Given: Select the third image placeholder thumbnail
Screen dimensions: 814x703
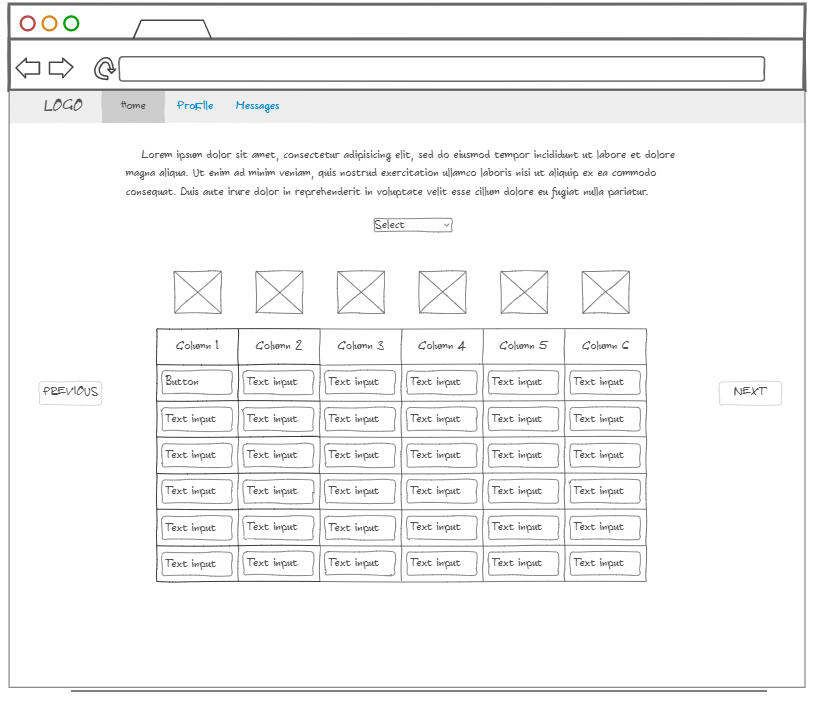Looking at the screenshot, I should [360, 292].
